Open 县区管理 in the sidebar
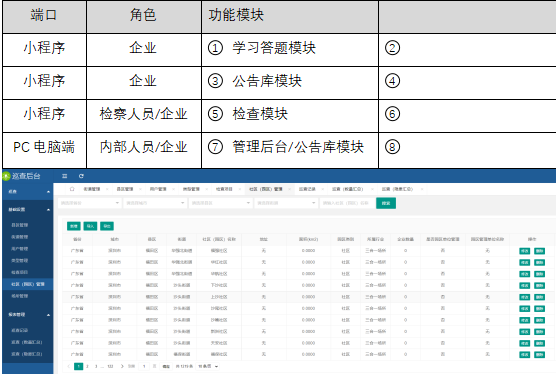 click(20, 225)
